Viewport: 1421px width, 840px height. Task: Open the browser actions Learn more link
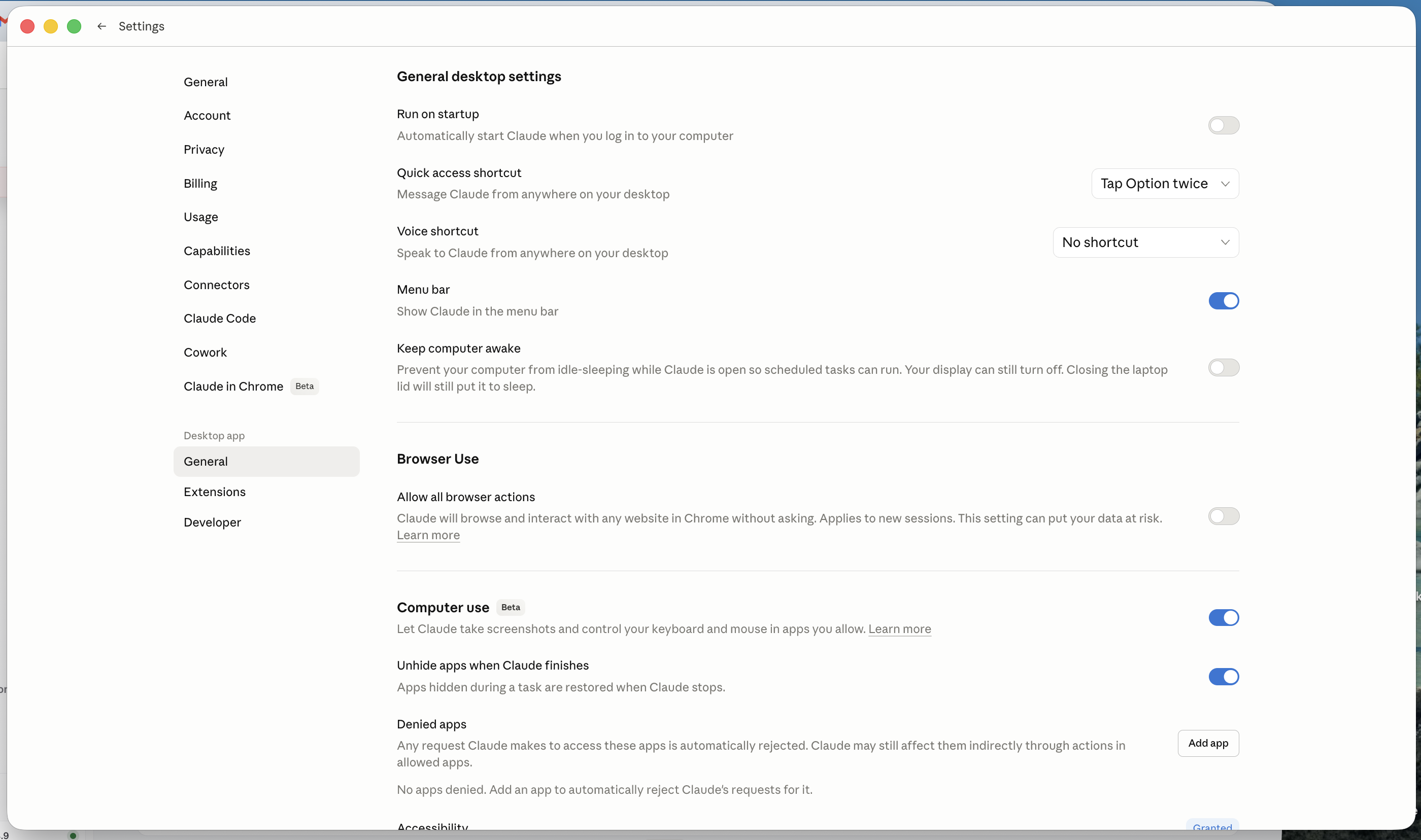(427, 535)
